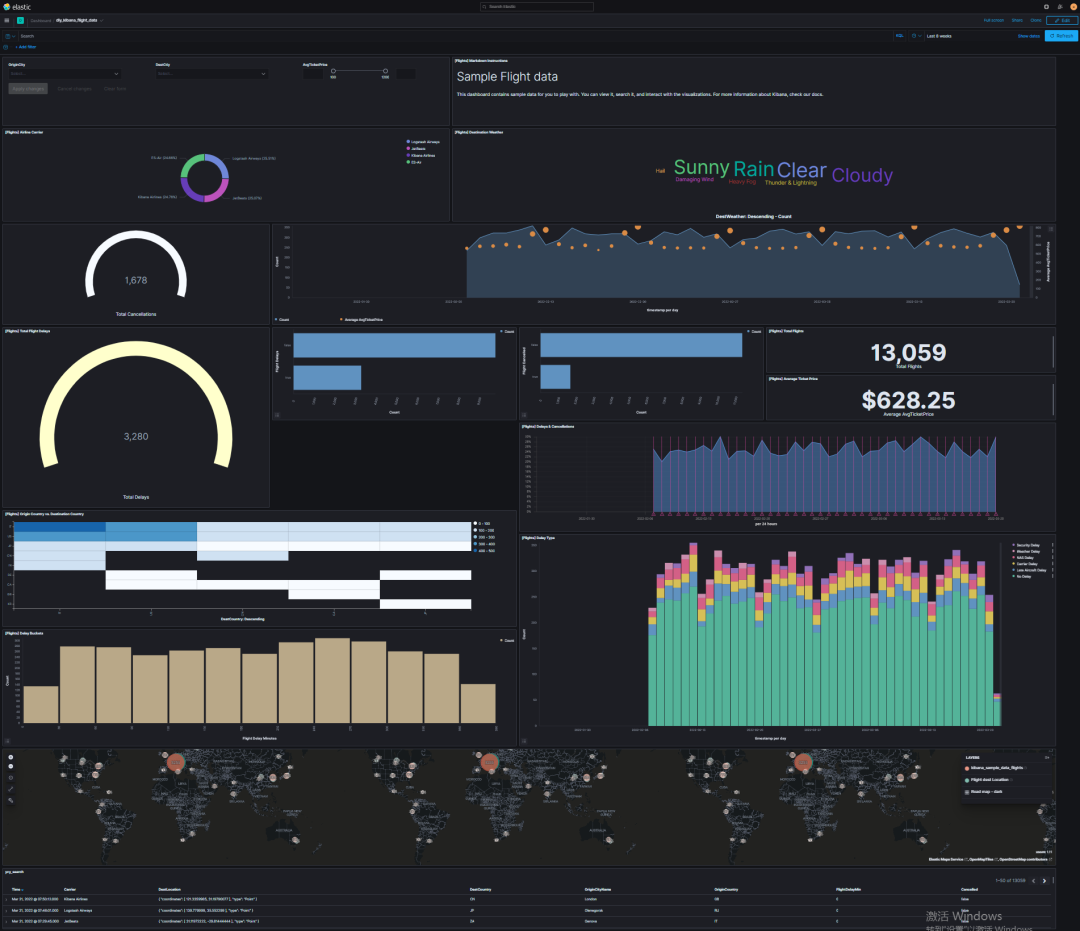Click the AvgTicketPrice maximum slider handle
Viewport: 1080px width, 931px height.
[385, 71]
